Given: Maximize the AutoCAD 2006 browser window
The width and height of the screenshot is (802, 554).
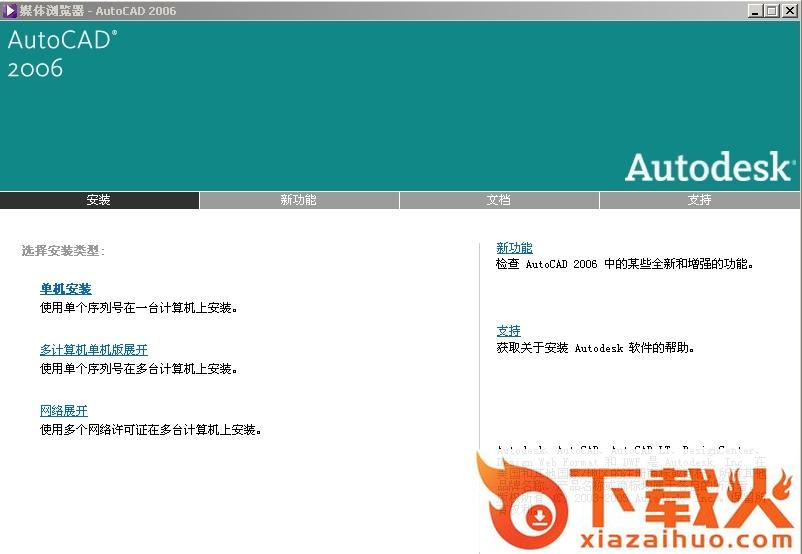Looking at the screenshot, I should [x=771, y=11].
